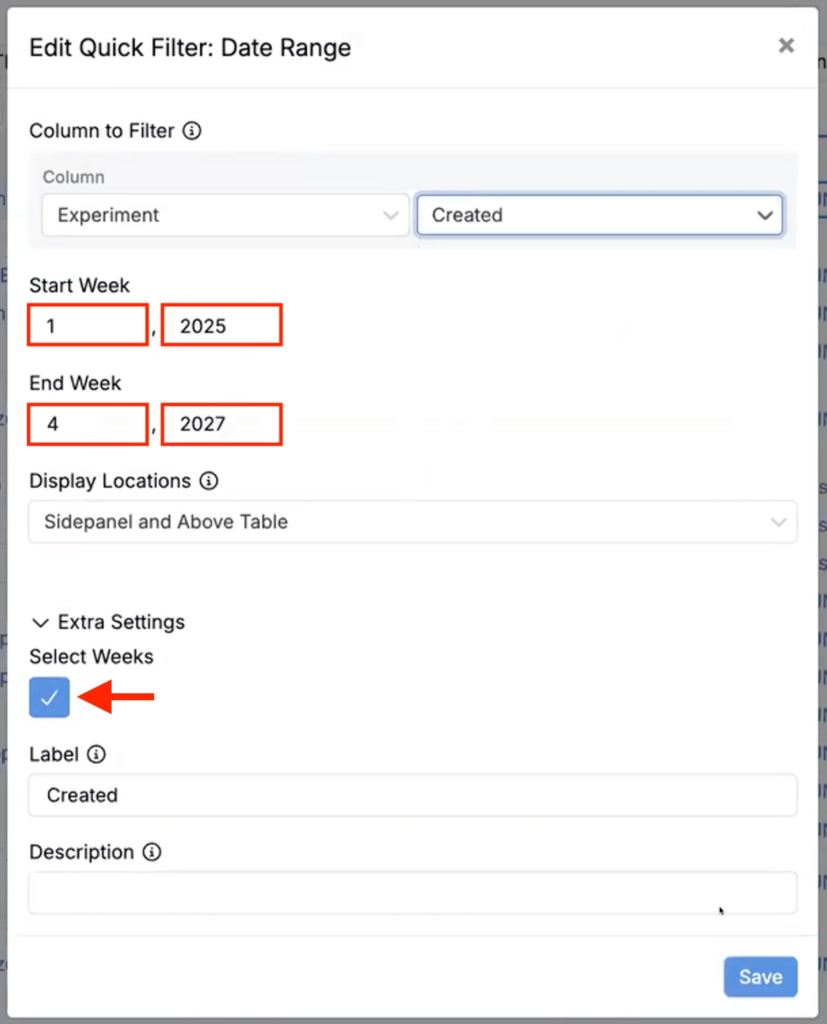Uncheck the Select Weeks checkbox
827x1024 pixels.
pos(50,697)
